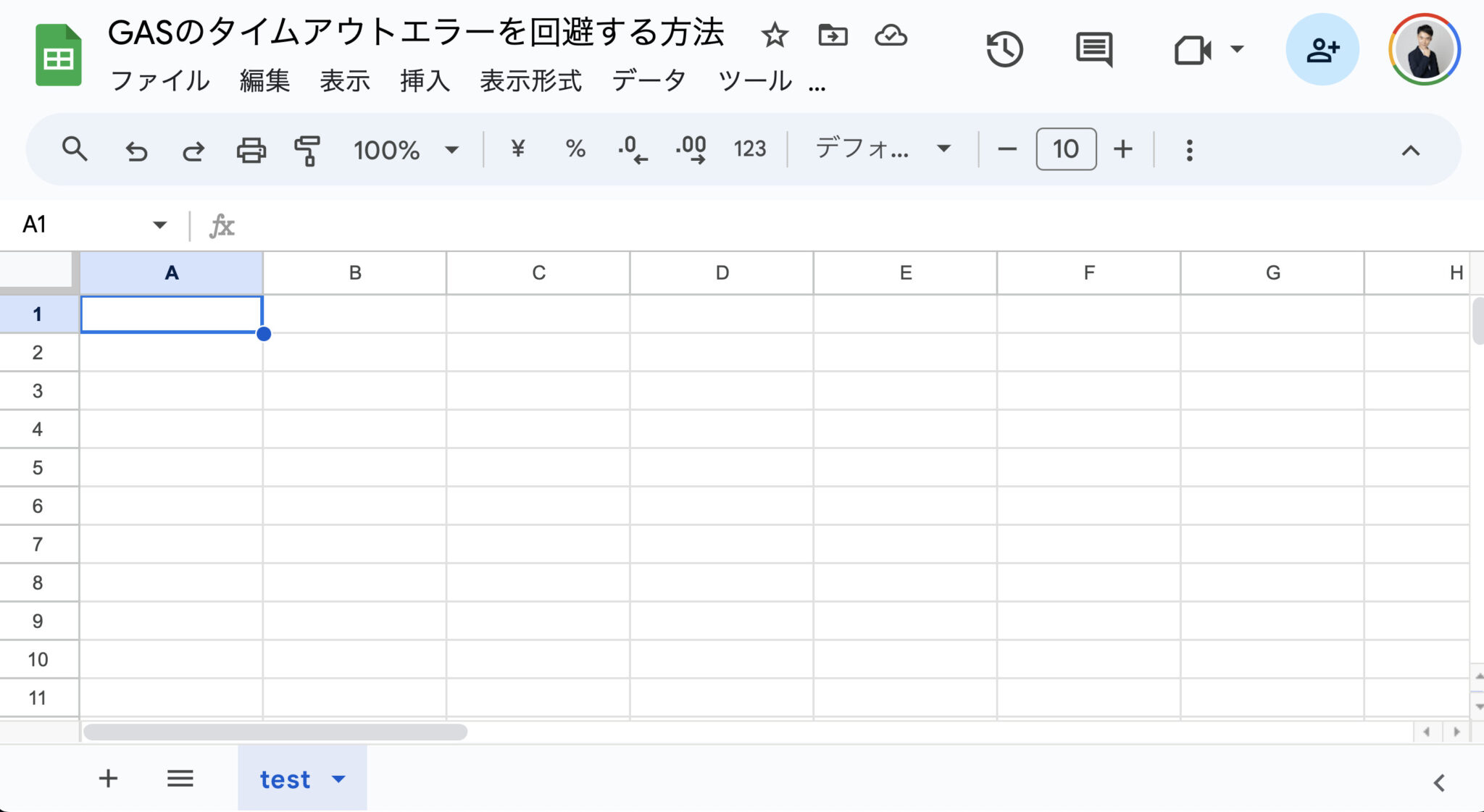Viewport: 1484px width, 812px height.
Task: Increase decimal places
Action: tap(690, 150)
